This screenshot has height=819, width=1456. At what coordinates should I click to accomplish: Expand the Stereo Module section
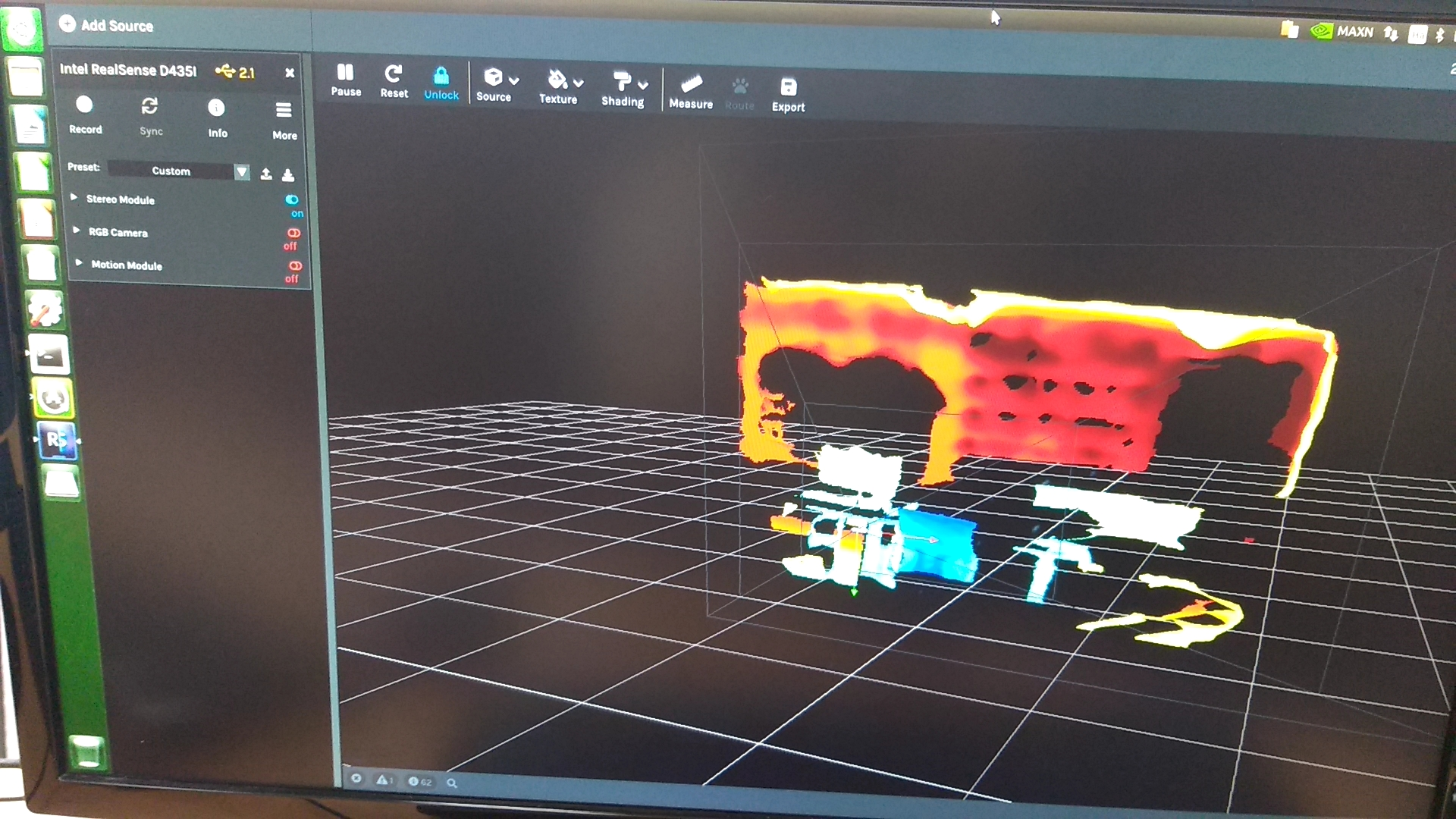(74, 197)
